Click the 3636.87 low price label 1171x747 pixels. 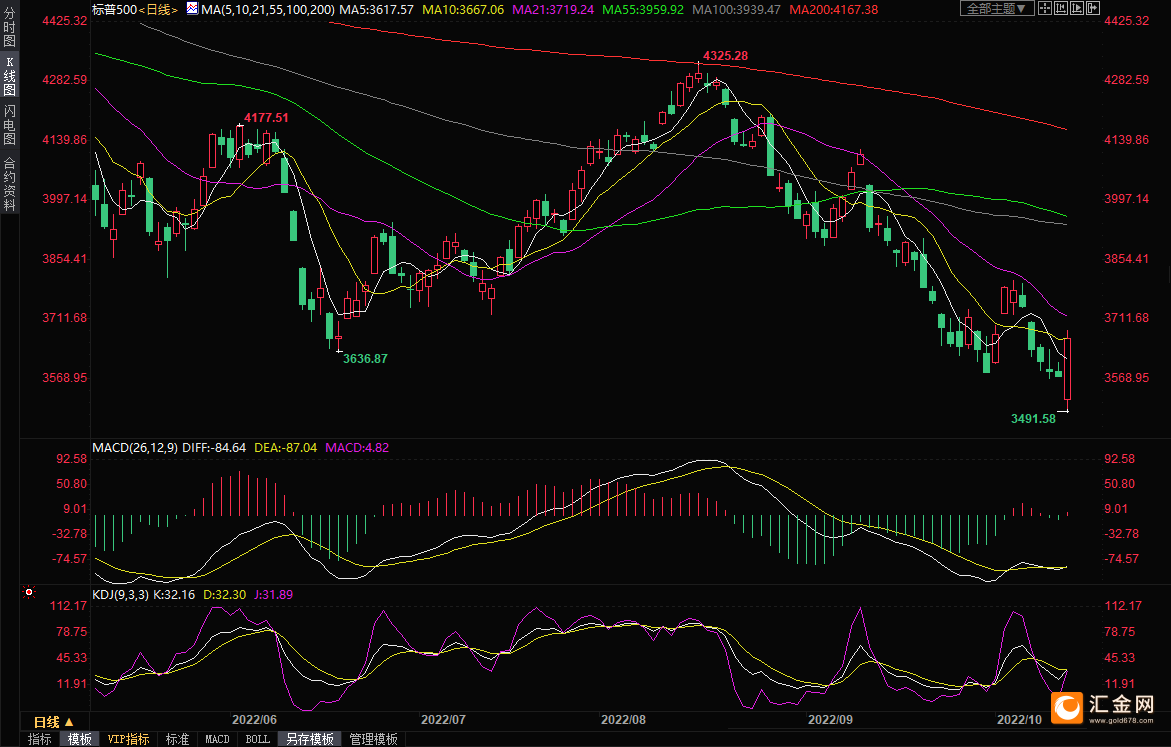pyautogui.click(x=365, y=359)
